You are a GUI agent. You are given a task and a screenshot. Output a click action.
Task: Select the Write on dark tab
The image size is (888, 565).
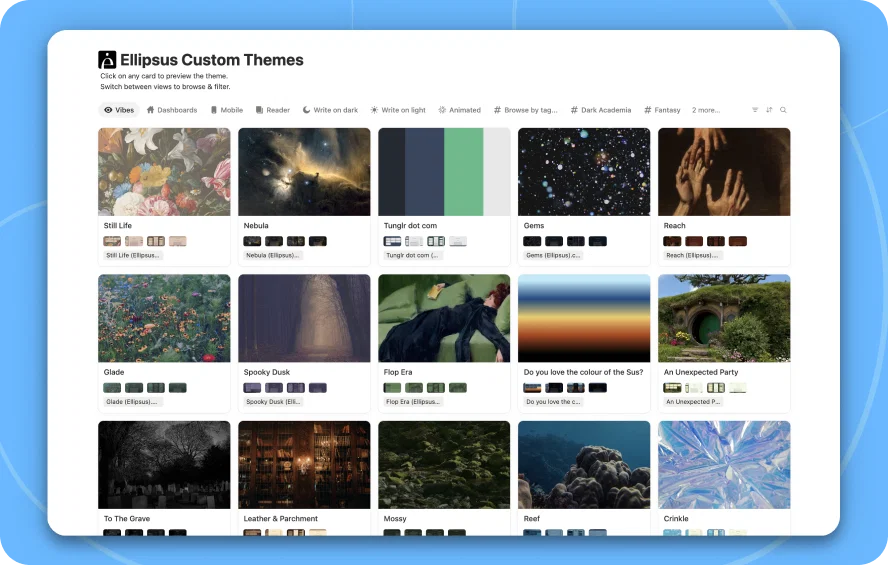click(x=330, y=110)
